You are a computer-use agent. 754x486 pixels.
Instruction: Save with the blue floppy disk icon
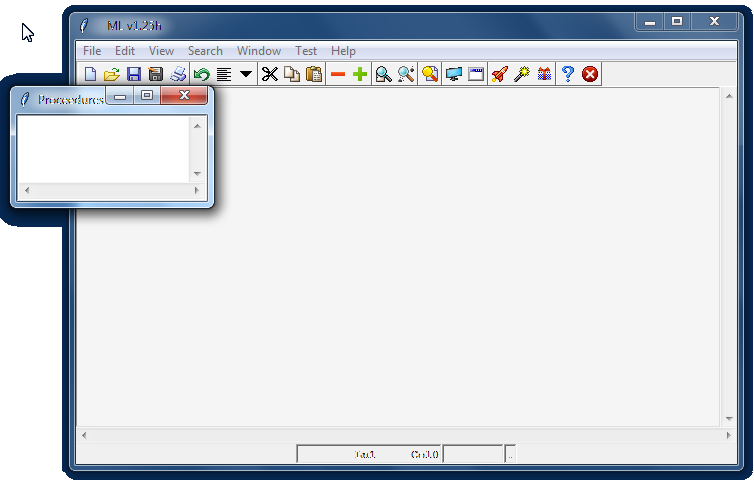point(134,74)
